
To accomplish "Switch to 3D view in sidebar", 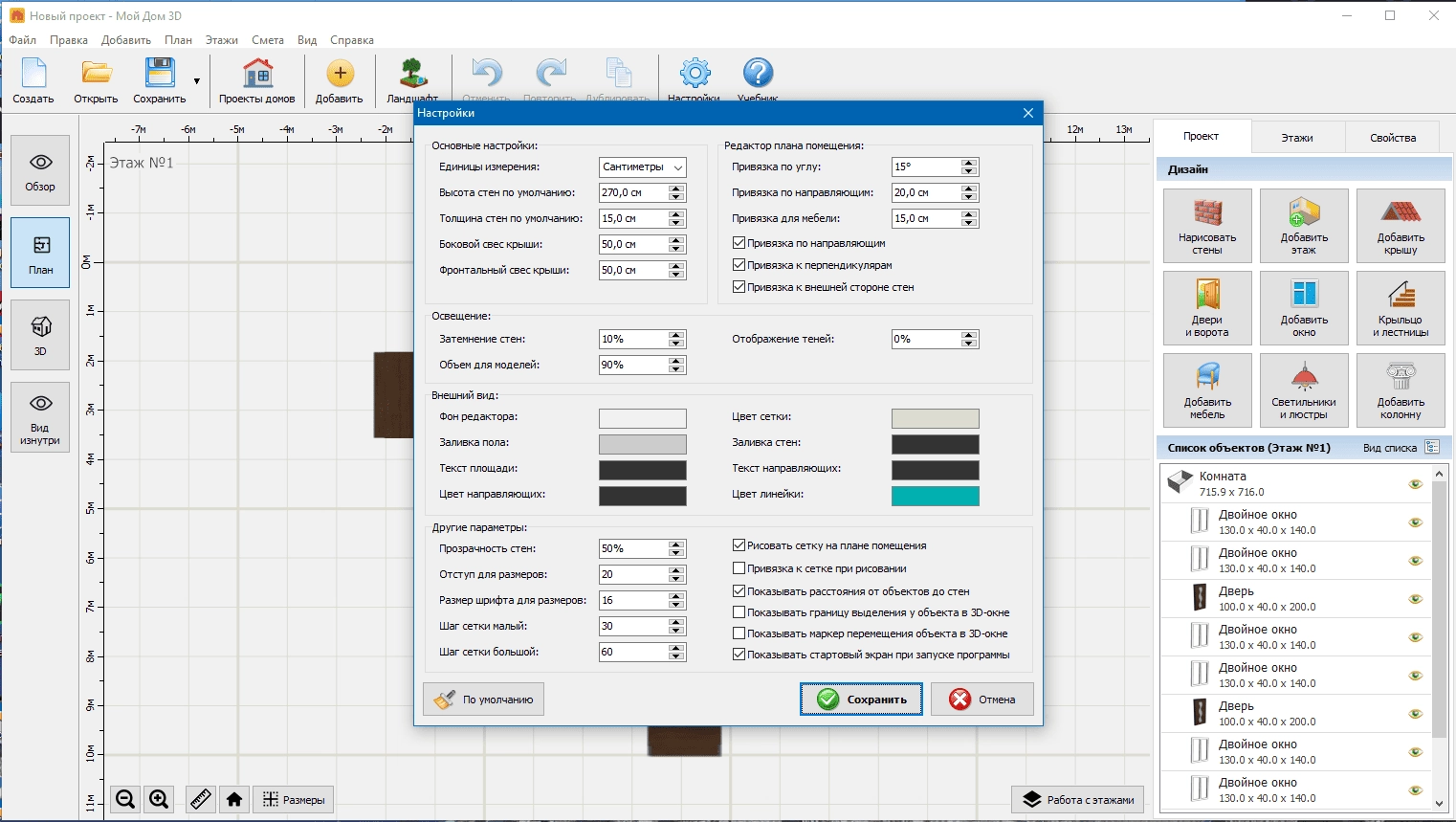I will [x=40, y=335].
